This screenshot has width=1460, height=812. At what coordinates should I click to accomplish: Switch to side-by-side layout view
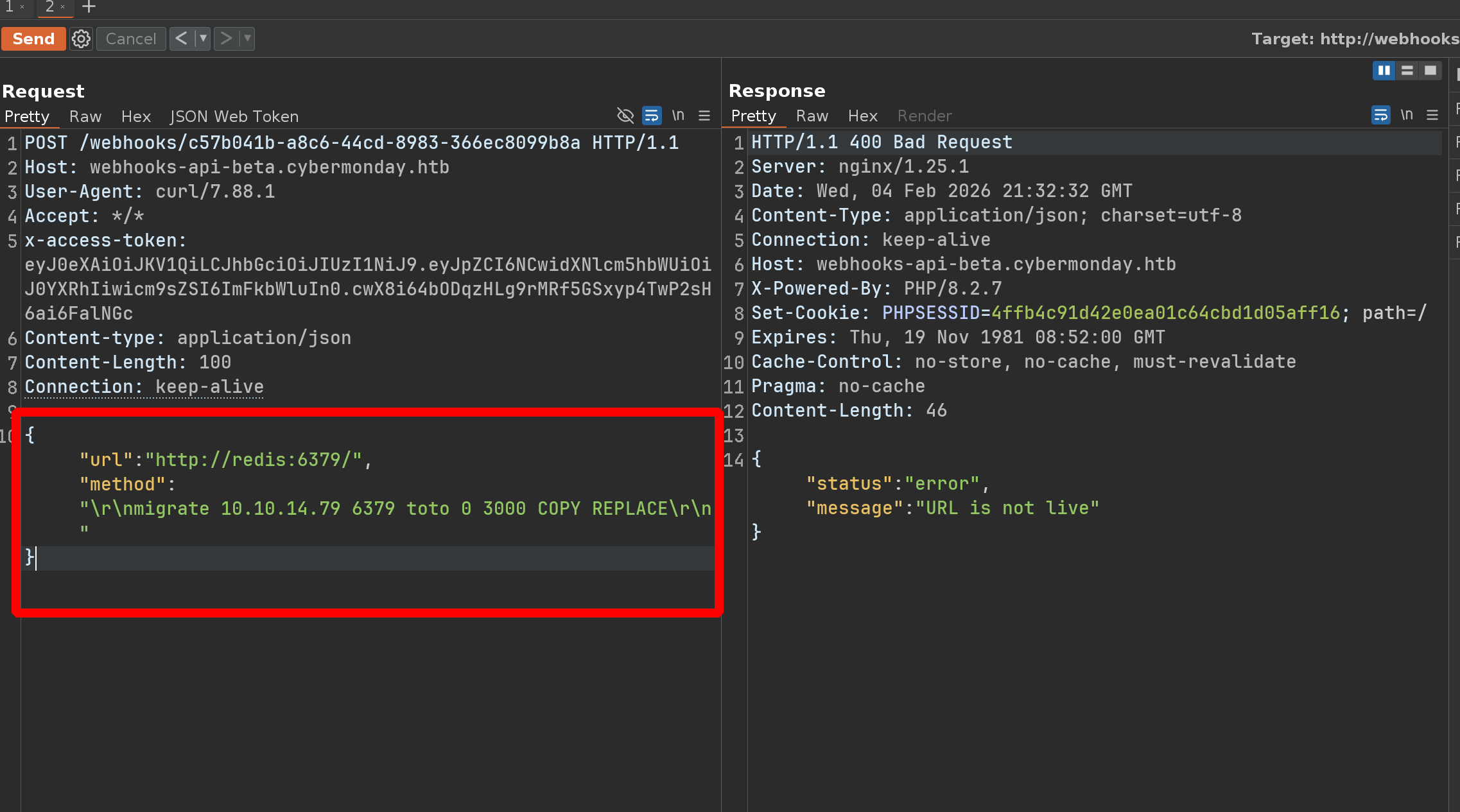(x=1384, y=71)
